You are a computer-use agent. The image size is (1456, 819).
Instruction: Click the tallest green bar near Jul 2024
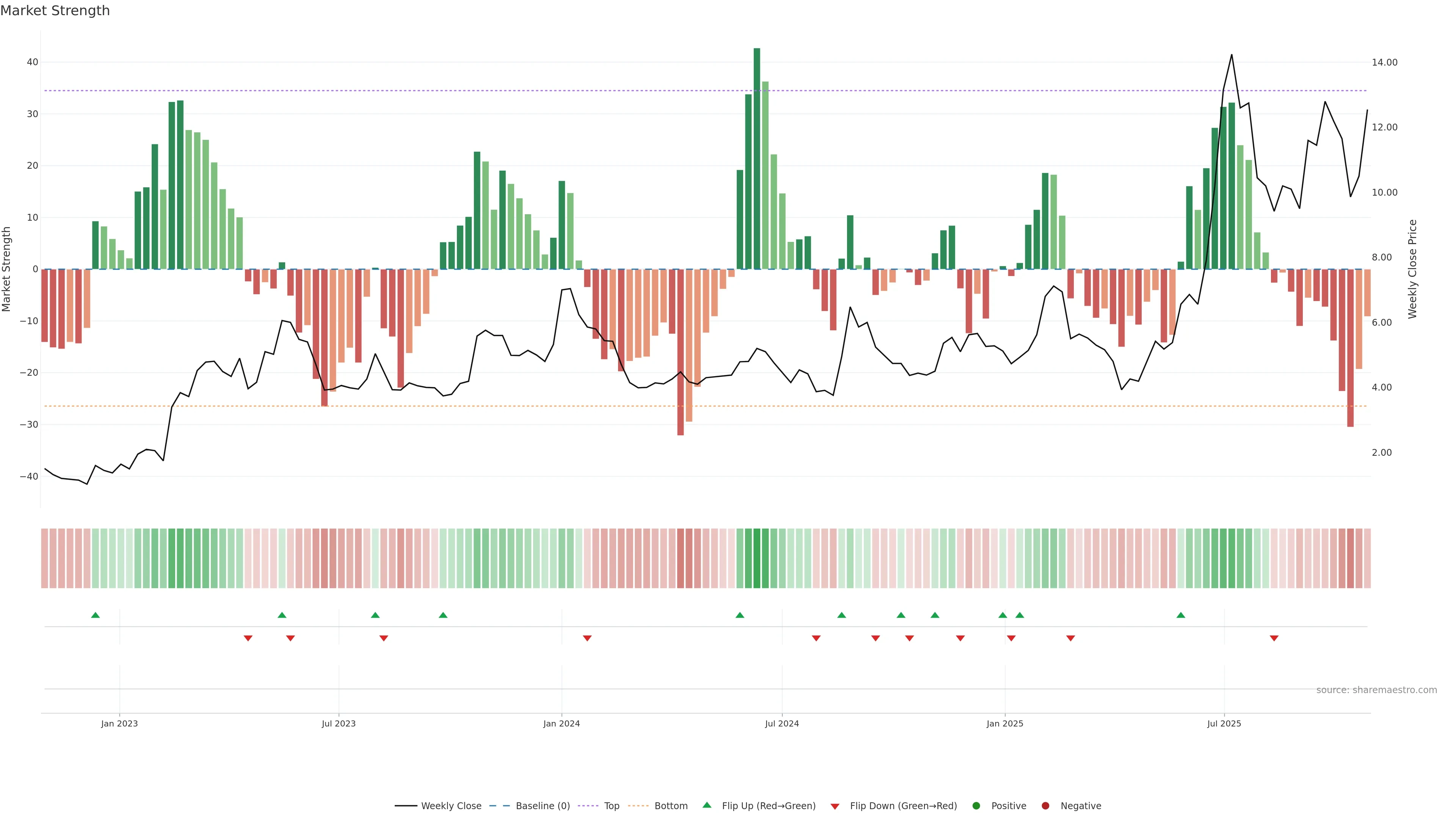[x=757, y=158]
